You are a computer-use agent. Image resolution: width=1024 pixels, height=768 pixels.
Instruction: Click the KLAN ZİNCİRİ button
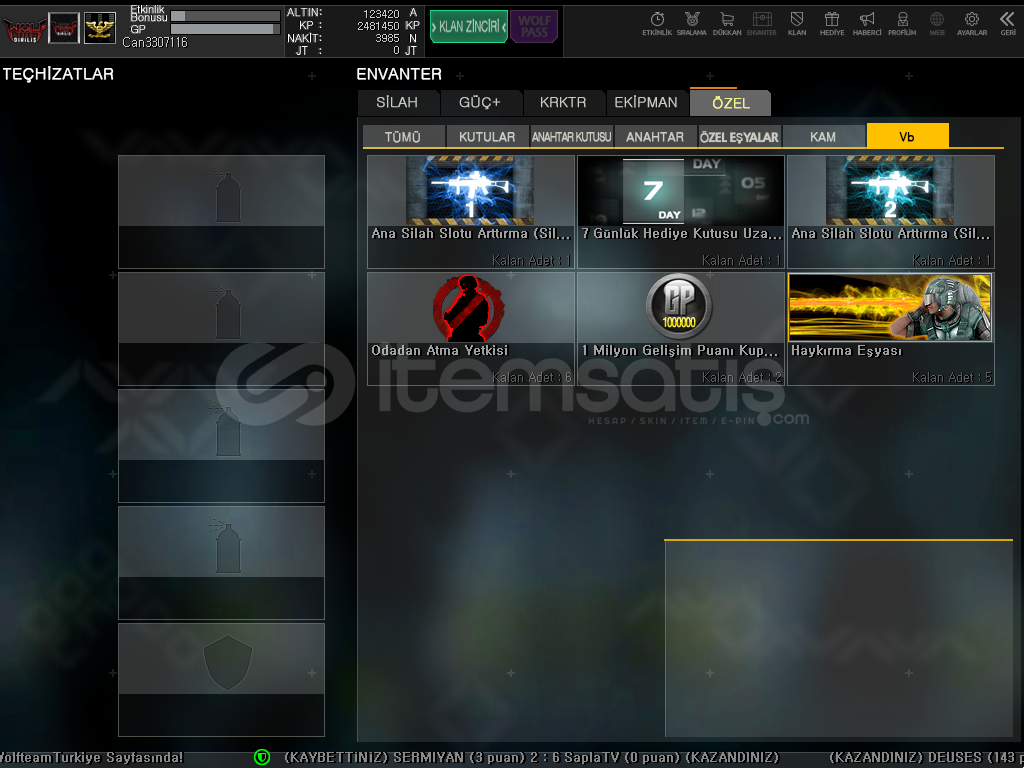pos(468,27)
